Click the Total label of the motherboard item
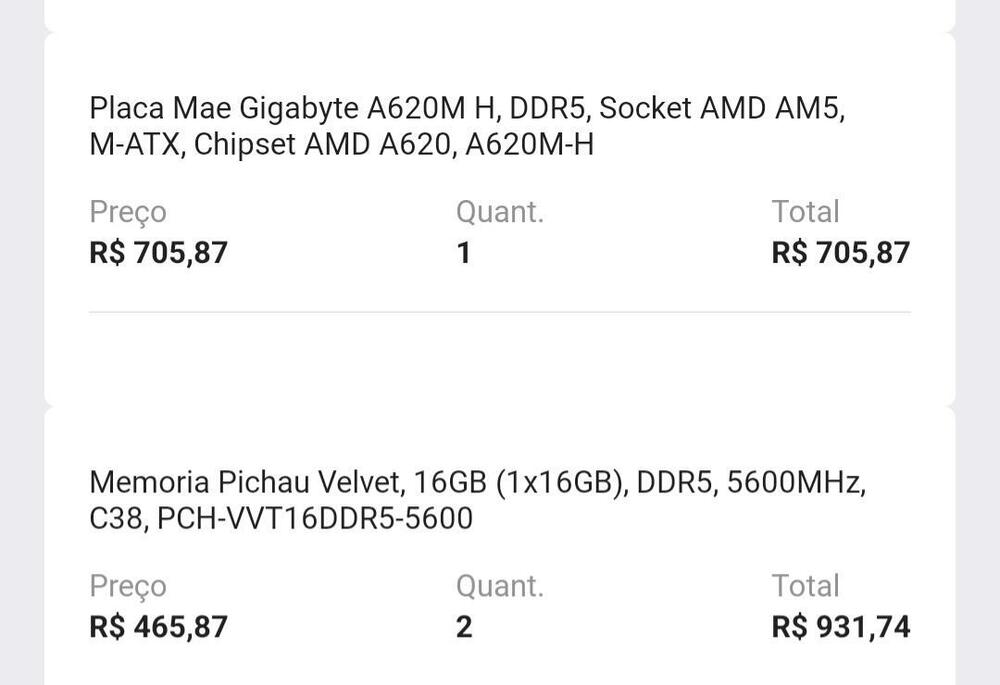 coord(805,212)
